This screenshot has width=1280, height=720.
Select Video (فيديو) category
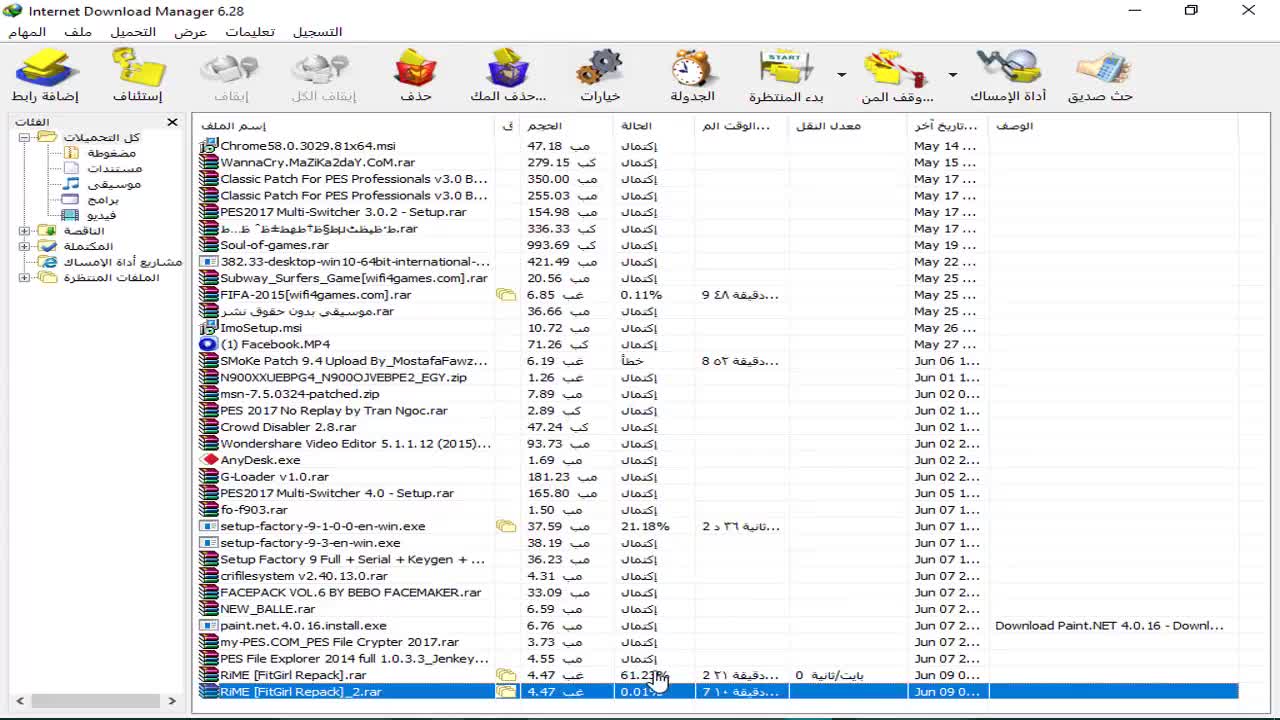point(101,215)
